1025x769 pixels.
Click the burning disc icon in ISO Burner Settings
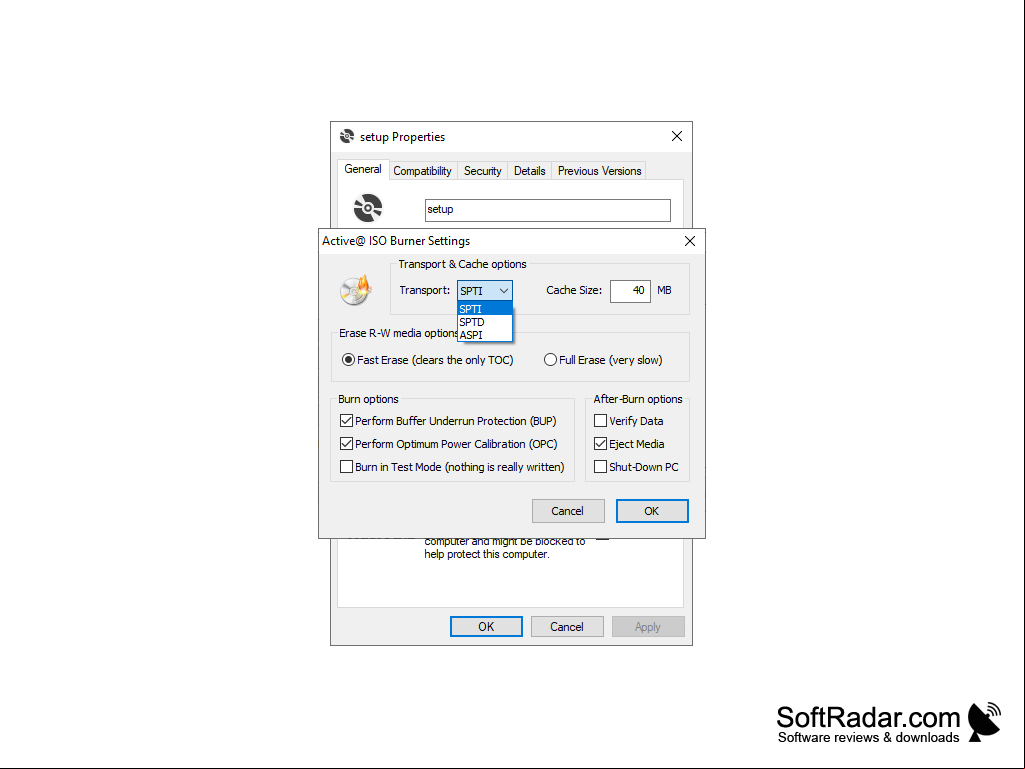(356, 290)
